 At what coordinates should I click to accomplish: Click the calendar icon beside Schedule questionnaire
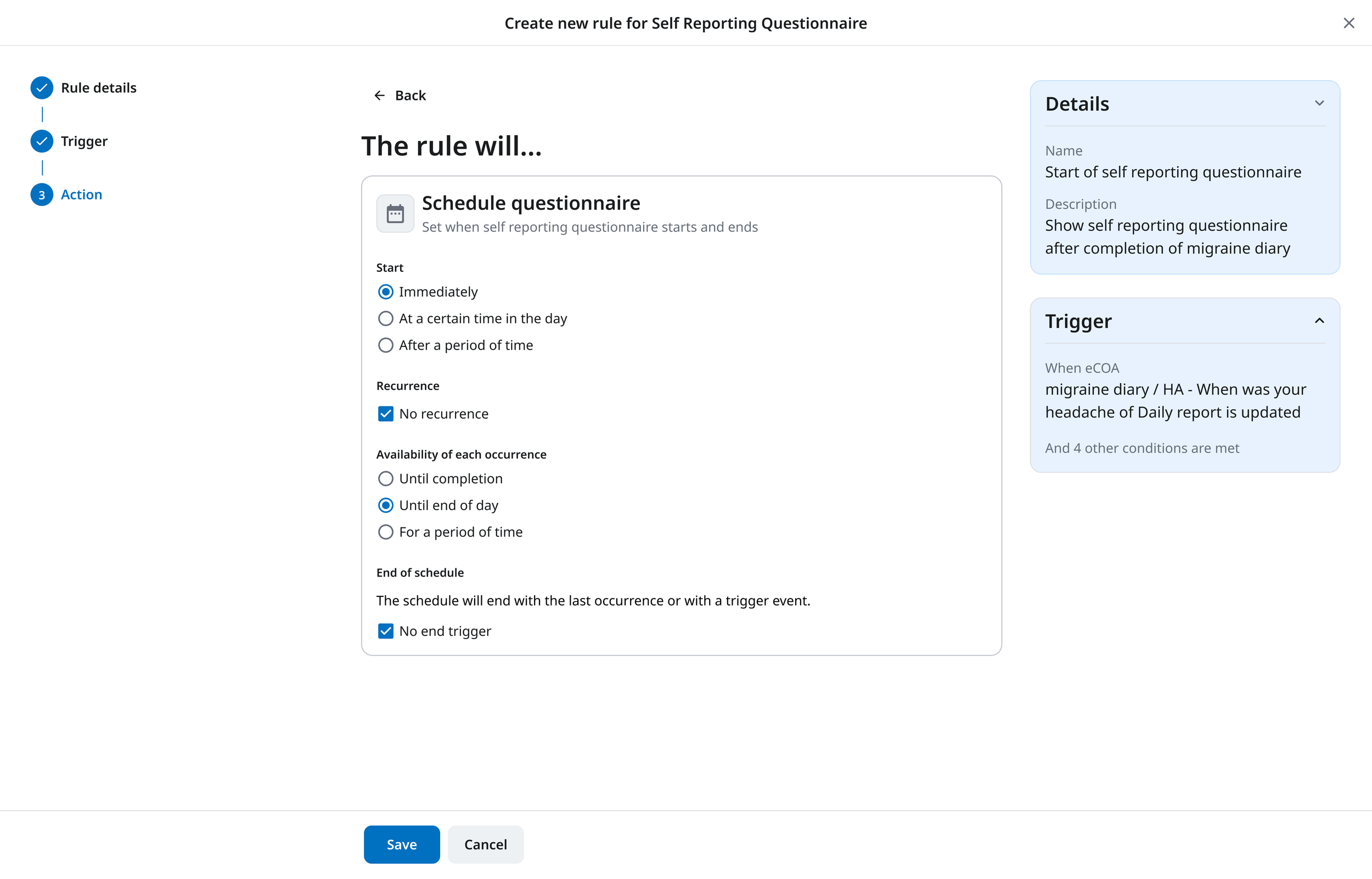click(395, 214)
